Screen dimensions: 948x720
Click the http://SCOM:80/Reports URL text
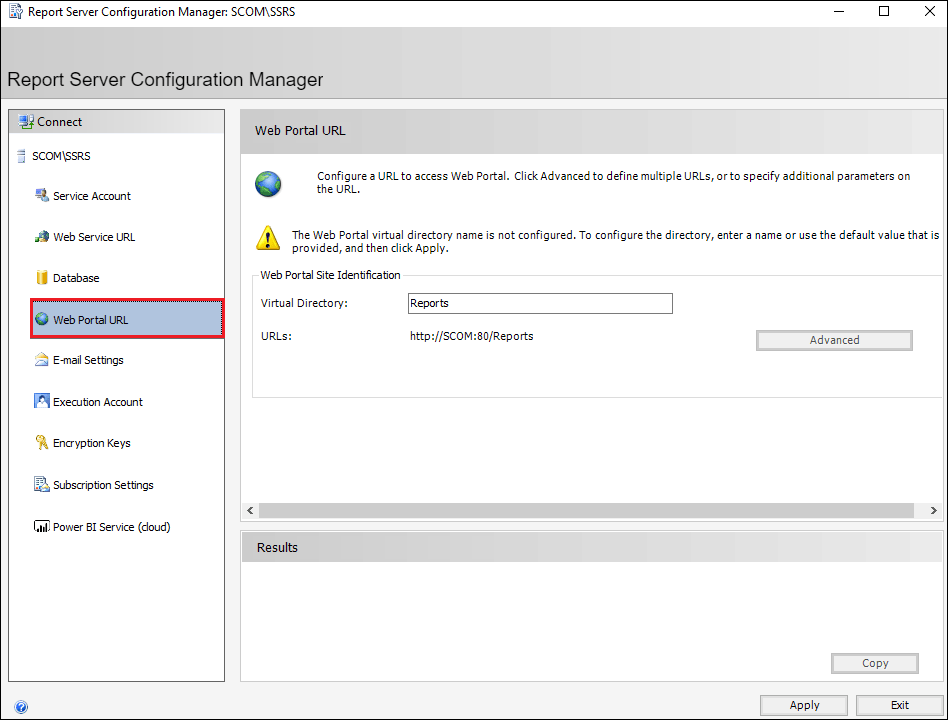472,336
